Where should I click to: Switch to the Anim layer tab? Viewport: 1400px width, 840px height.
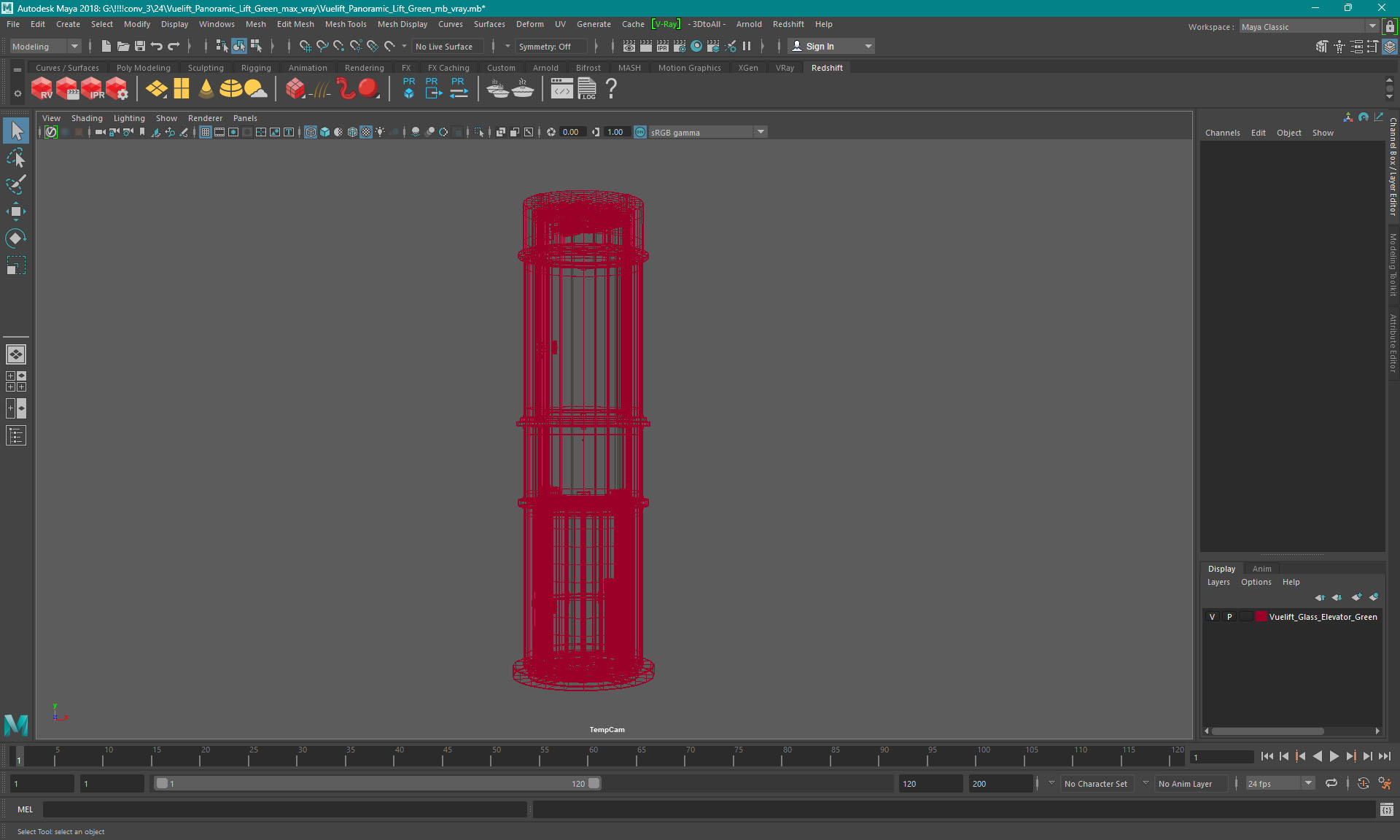click(1261, 569)
